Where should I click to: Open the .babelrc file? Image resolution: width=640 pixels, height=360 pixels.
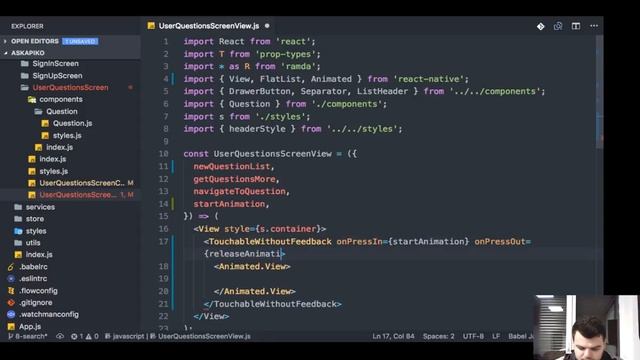[x=33, y=267]
